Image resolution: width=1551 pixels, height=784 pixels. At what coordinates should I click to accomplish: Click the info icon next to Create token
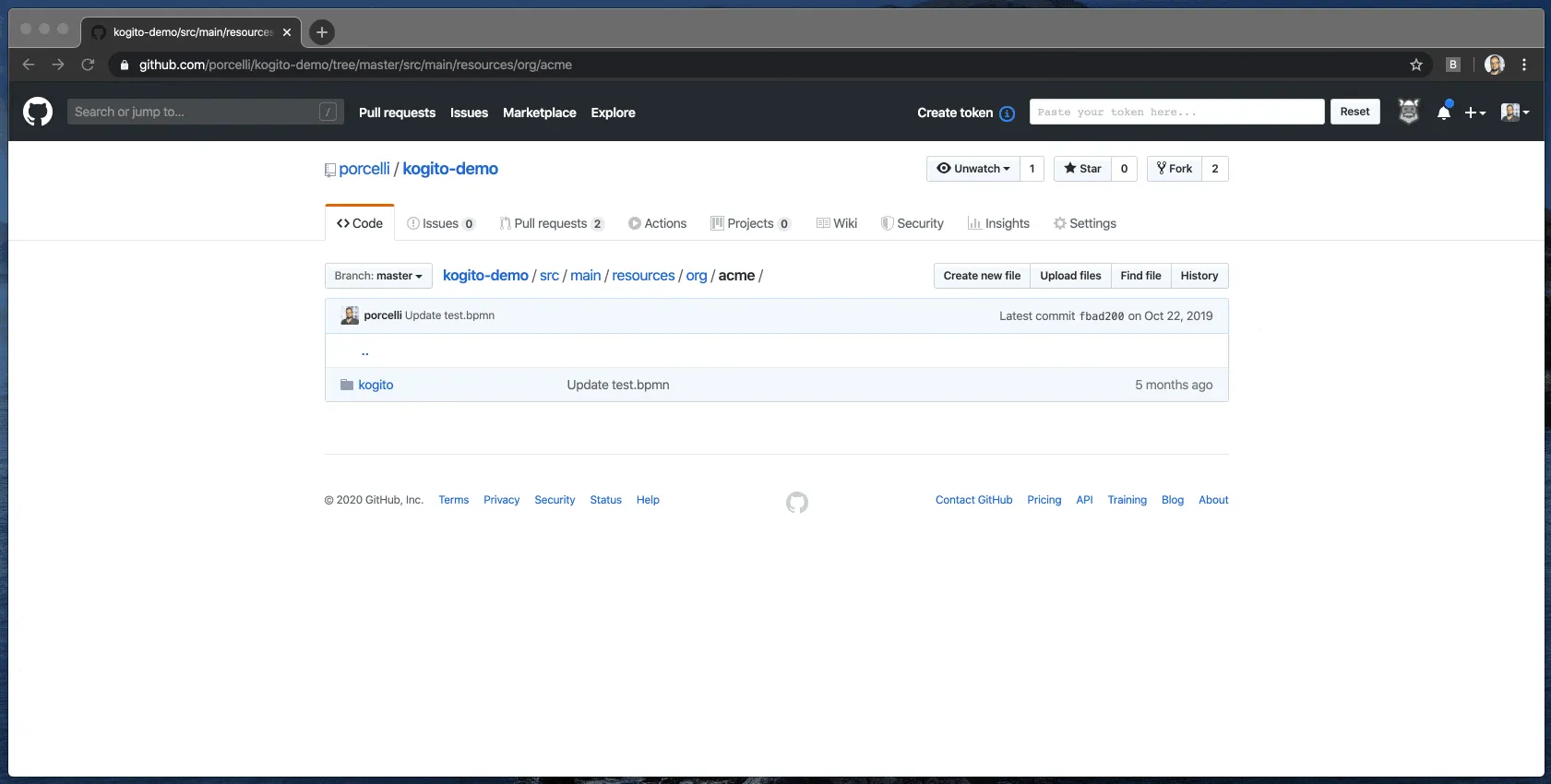pos(1007,113)
